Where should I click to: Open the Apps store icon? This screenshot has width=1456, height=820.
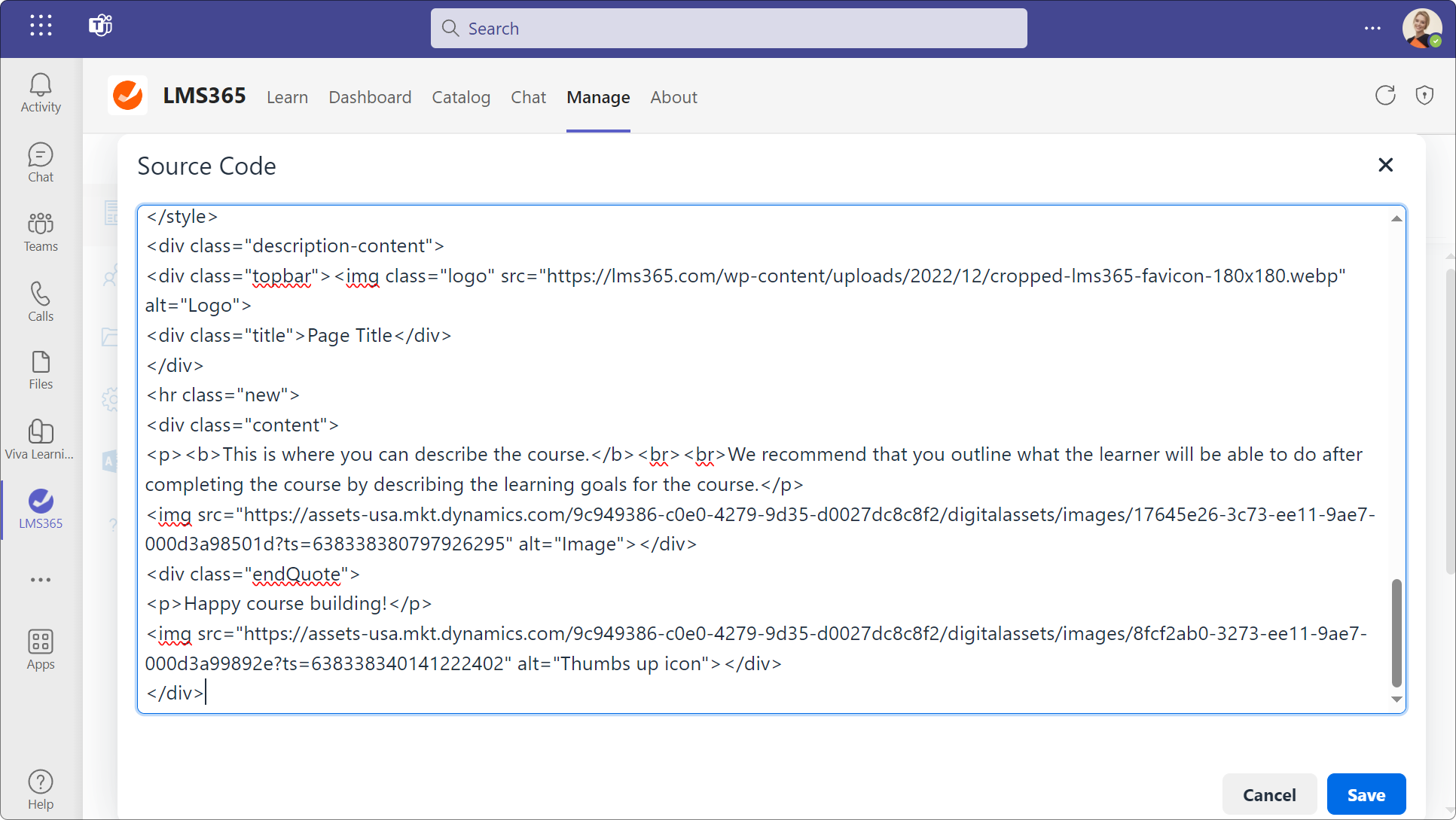(x=41, y=649)
